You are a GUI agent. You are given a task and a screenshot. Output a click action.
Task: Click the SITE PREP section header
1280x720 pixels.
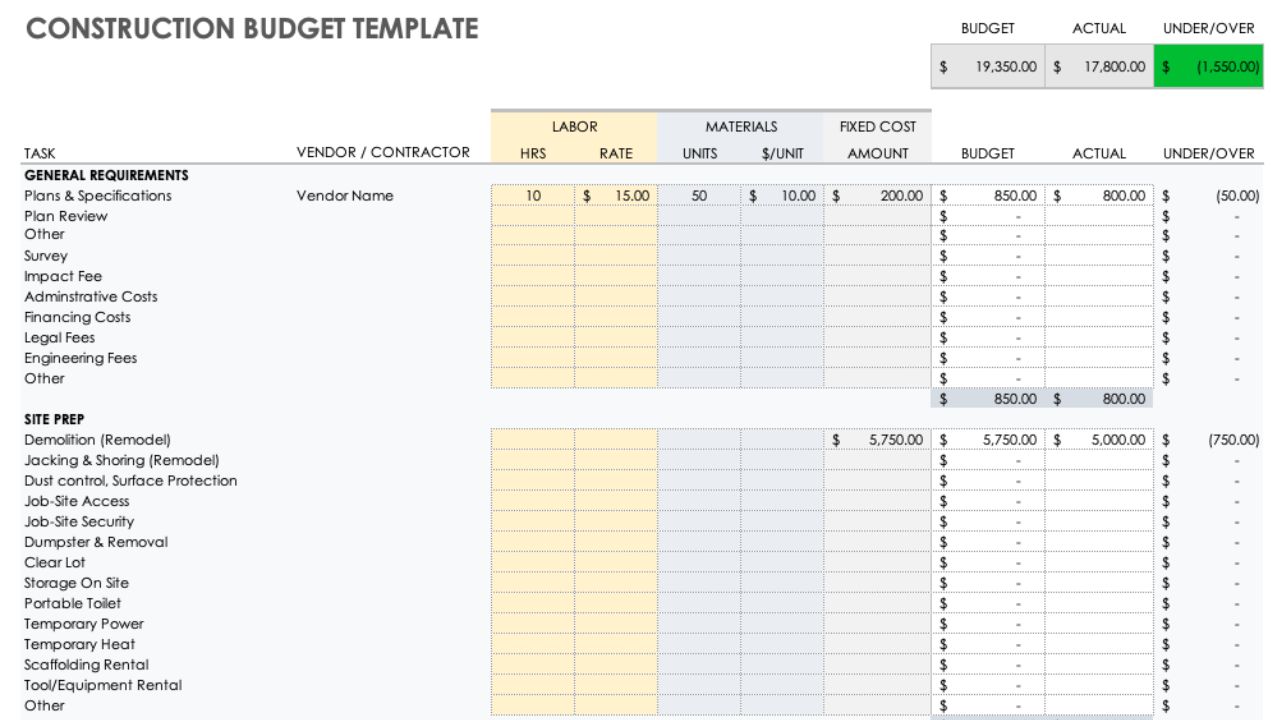click(47, 419)
